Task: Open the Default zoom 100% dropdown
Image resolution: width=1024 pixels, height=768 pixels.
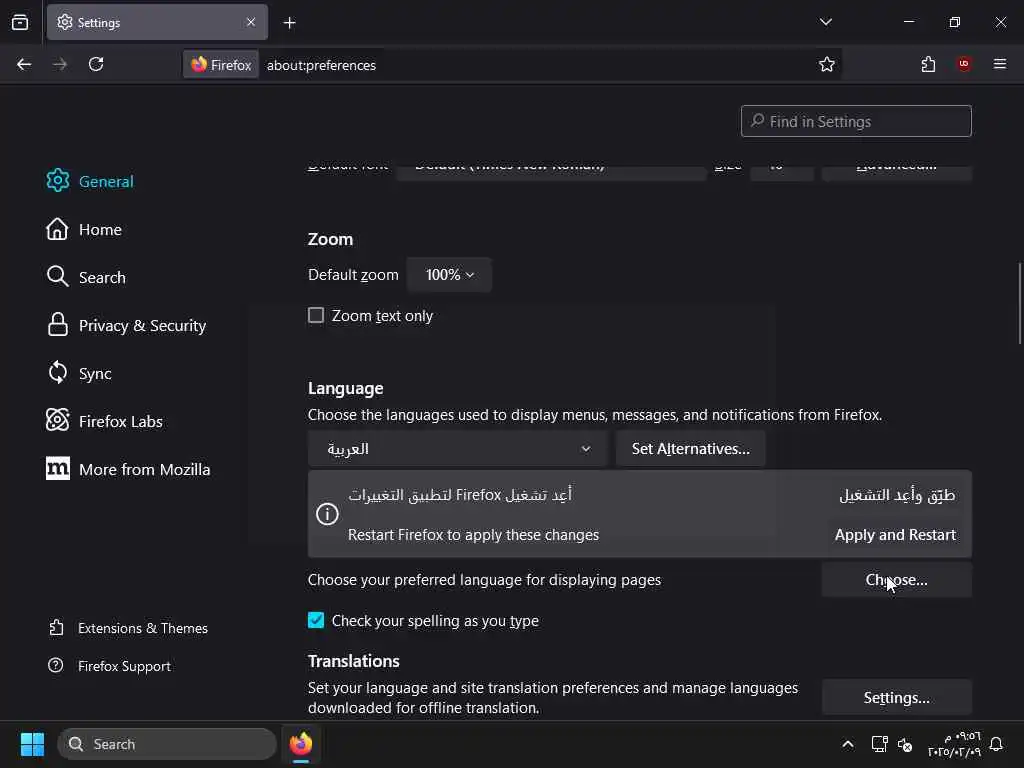Action: [449, 275]
